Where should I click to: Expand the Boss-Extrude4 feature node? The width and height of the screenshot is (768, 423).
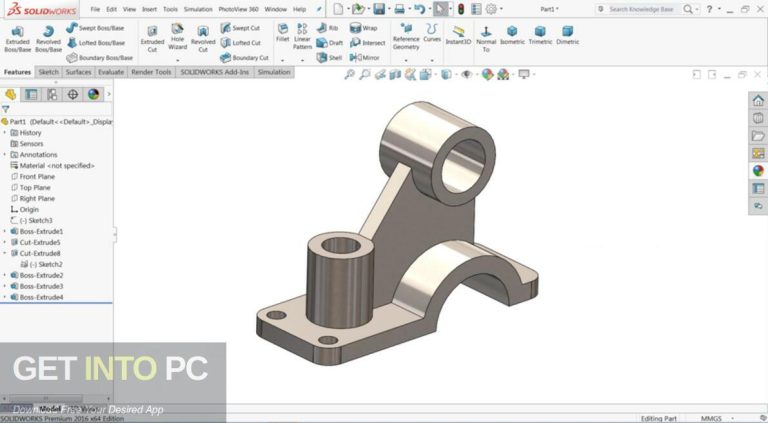pos(5,297)
